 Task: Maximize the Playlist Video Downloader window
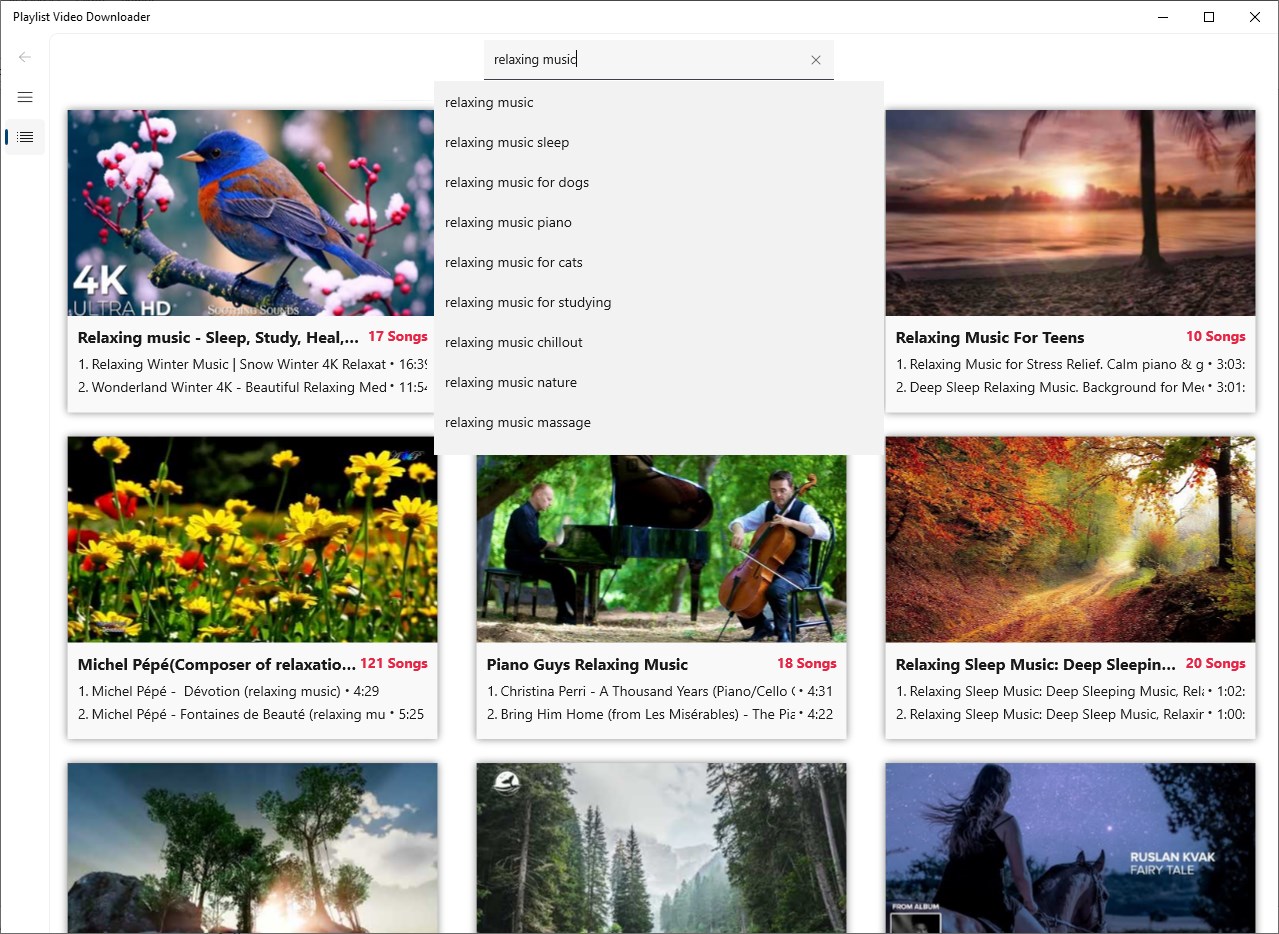pyautogui.click(x=1209, y=17)
